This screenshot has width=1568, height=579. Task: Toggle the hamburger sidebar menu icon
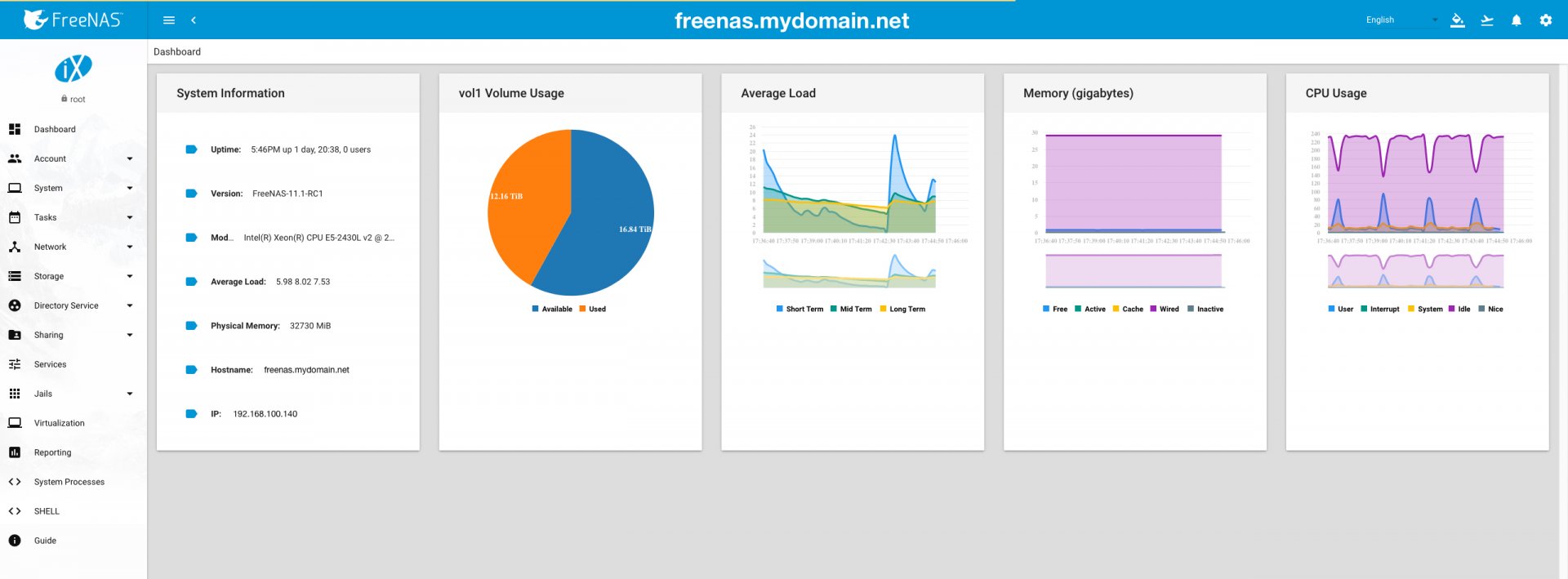pos(169,20)
